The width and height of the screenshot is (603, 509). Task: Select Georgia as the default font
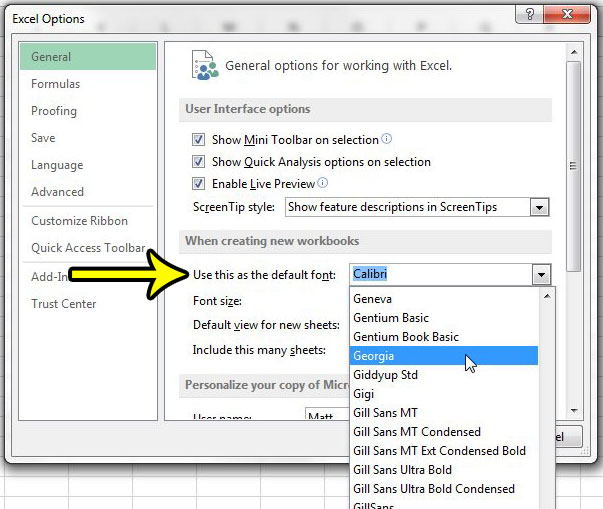tap(444, 356)
